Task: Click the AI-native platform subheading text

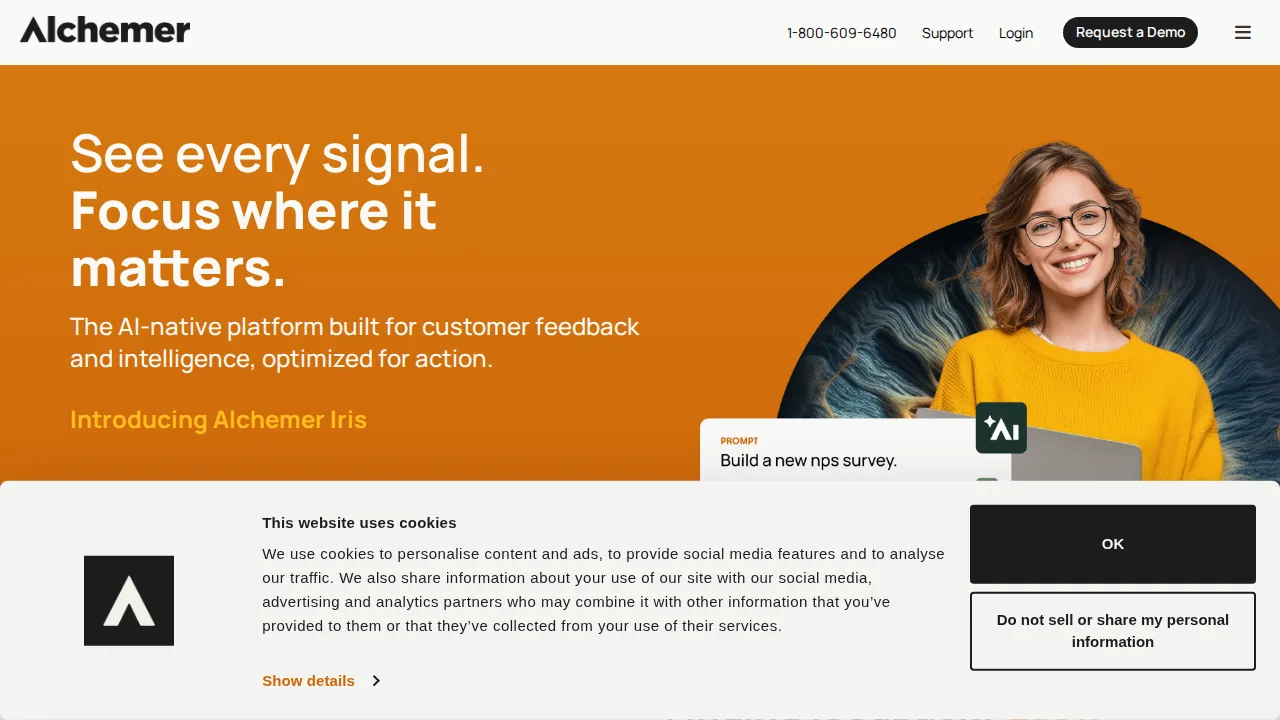Action: tap(354, 343)
